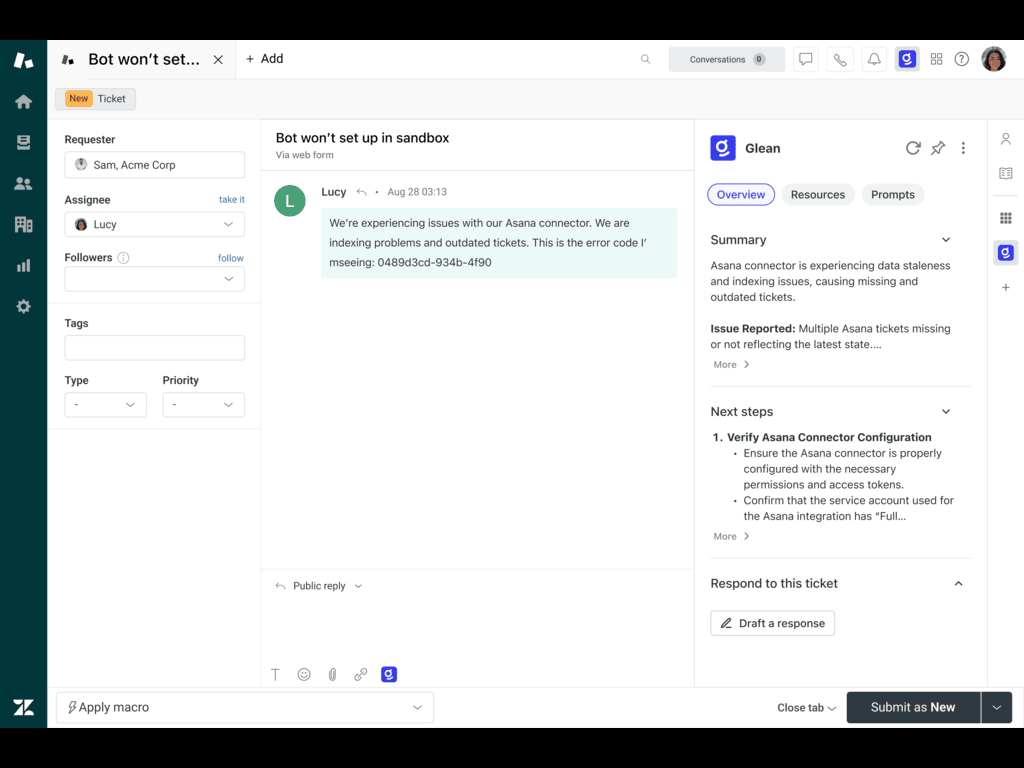Image resolution: width=1024 pixels, height=768 pixels.
Task: Collapse the Summary section
Action: tap(946, 240)
